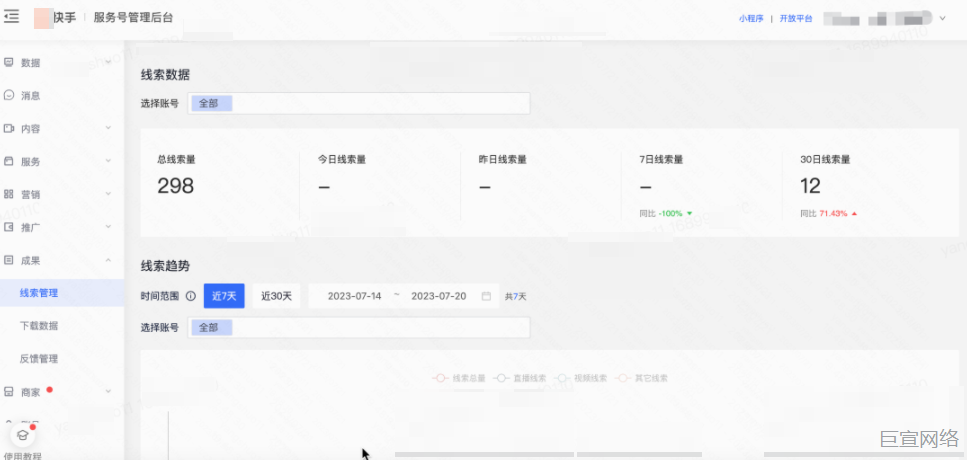Click the 昨日线索量 label
The image size is (967, 460).
[503, 159]
